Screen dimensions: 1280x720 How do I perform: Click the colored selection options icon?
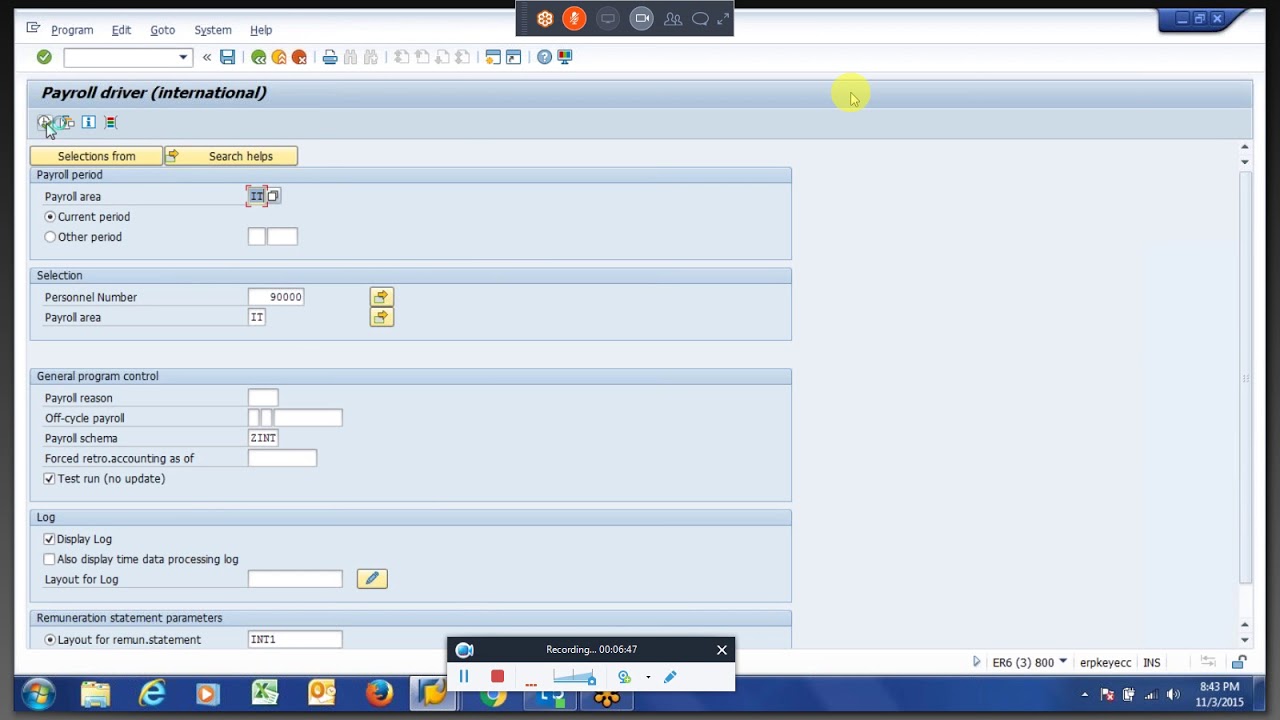[x=111, y=122]
